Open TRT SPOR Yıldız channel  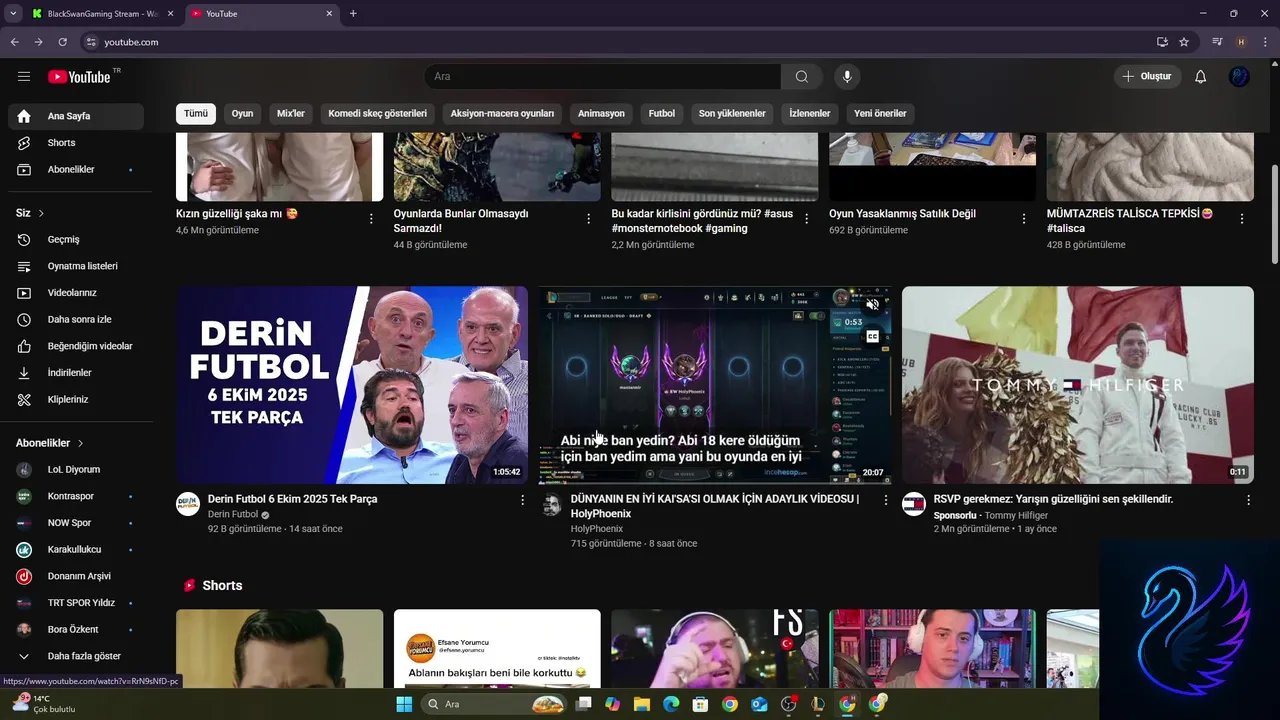pyautogui.click(x=76, y=603)
